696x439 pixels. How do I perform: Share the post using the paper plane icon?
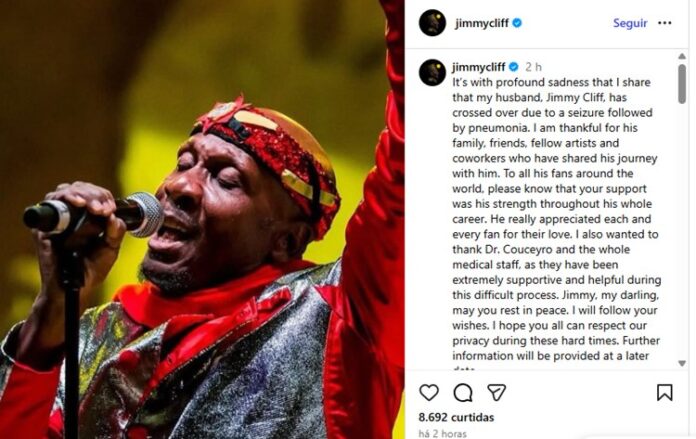tap(496, 392)
